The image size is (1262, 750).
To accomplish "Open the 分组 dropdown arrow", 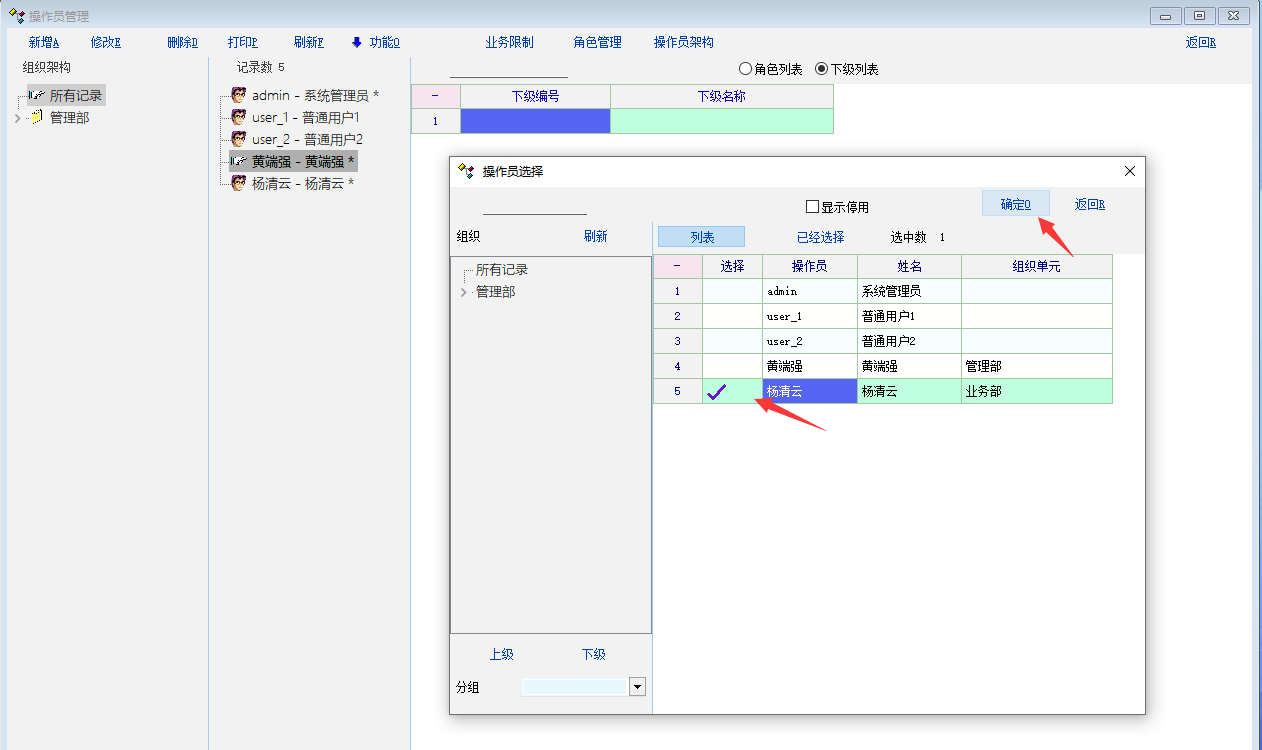I will [x=637, y=687].
